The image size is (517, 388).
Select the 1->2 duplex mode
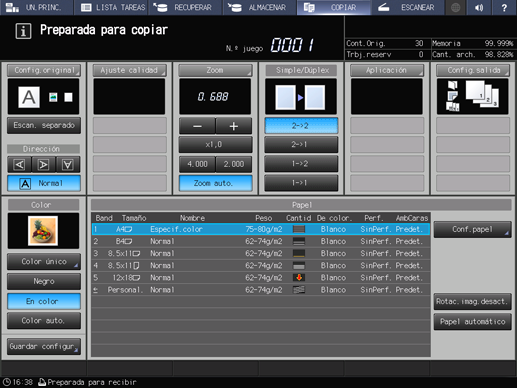point(301,164)
